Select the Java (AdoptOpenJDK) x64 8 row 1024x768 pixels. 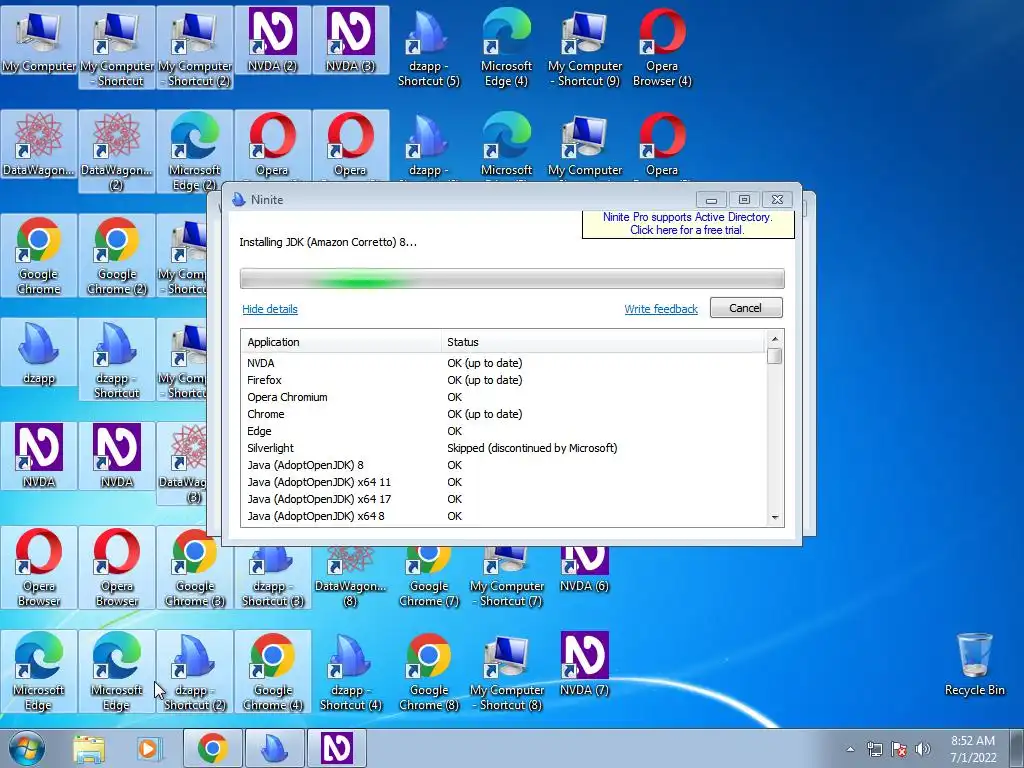[503, 516]
